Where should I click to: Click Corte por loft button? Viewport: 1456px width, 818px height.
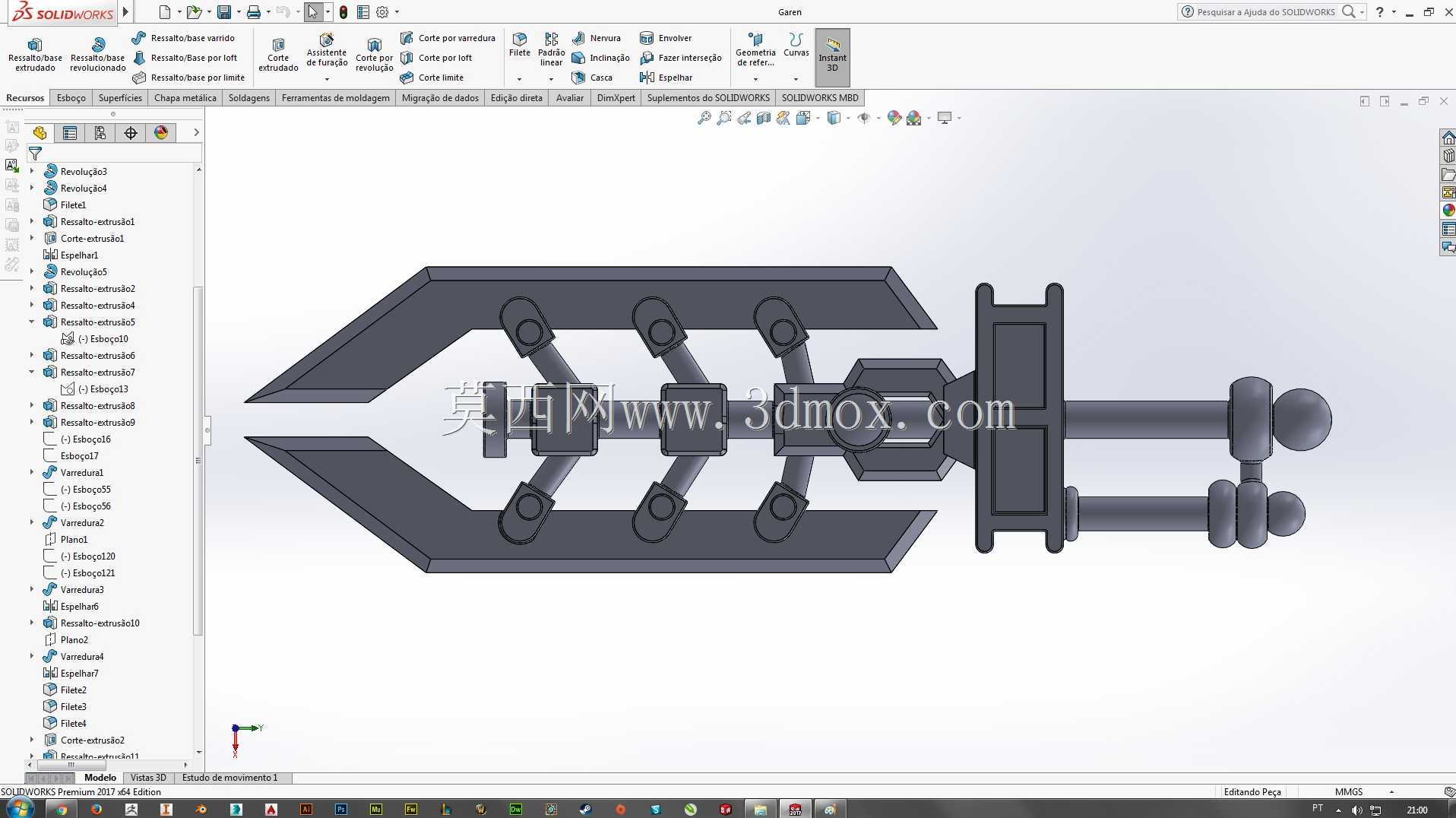[x=436, y=58]
